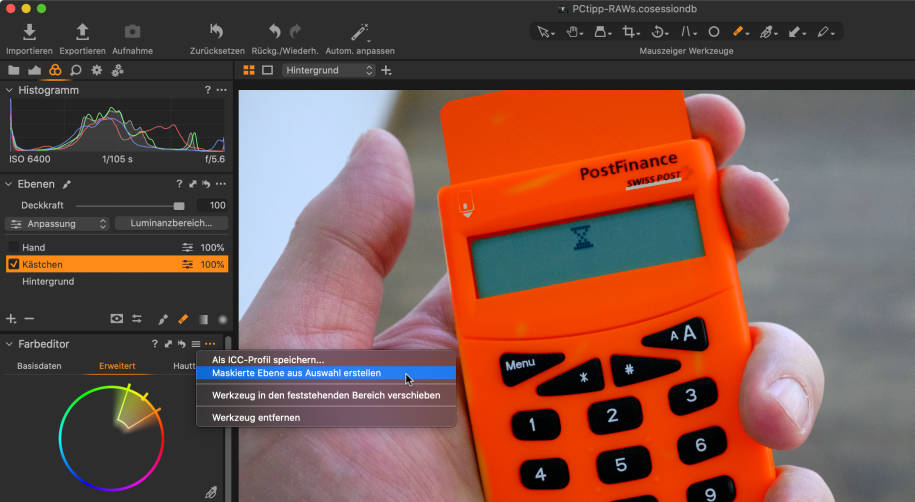Click the Aufnahme camera icon
Viewport: 915px width, 502px height.
132,32
